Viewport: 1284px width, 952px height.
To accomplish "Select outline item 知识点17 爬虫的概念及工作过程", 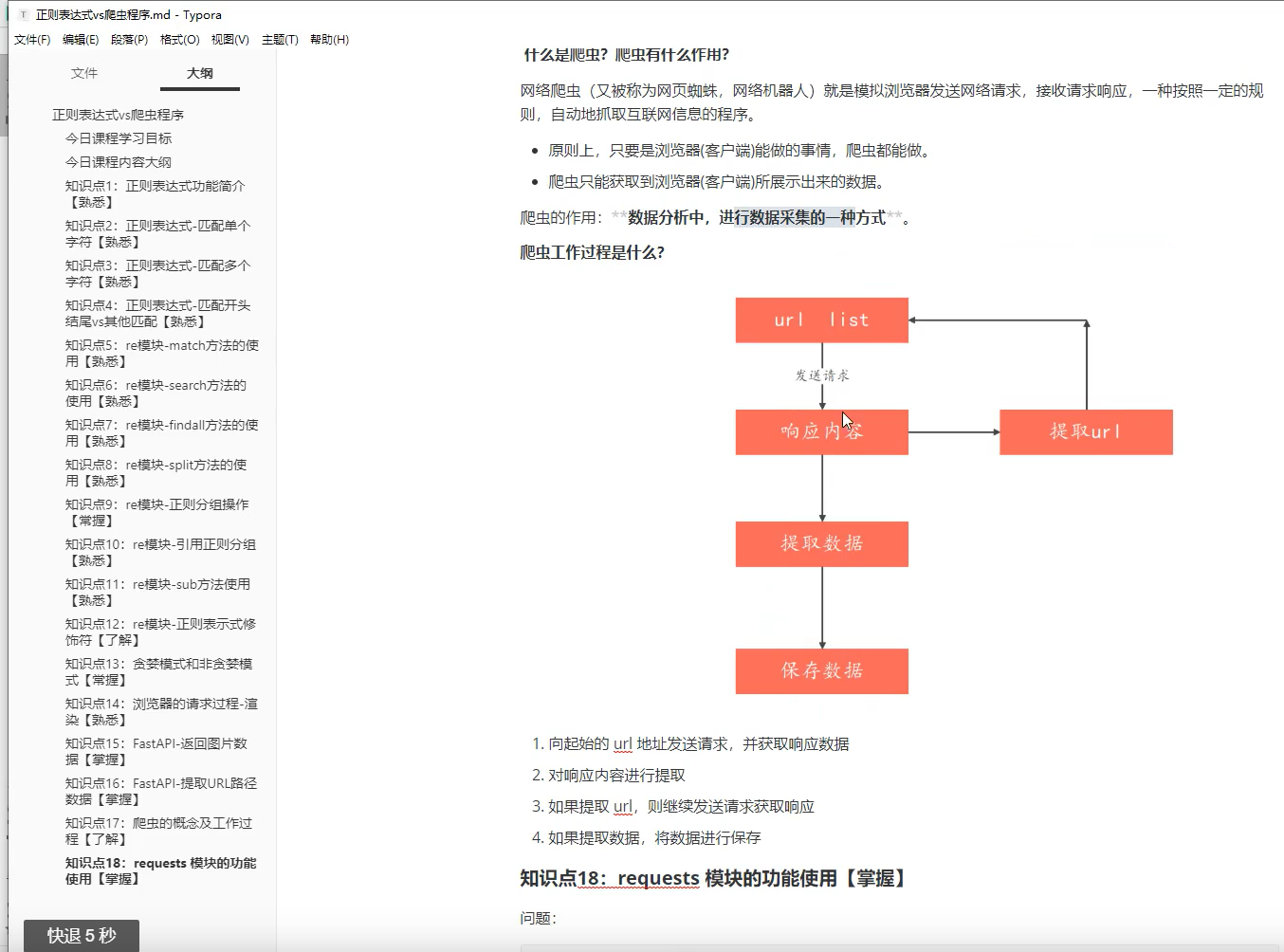I will pos(158,831).
